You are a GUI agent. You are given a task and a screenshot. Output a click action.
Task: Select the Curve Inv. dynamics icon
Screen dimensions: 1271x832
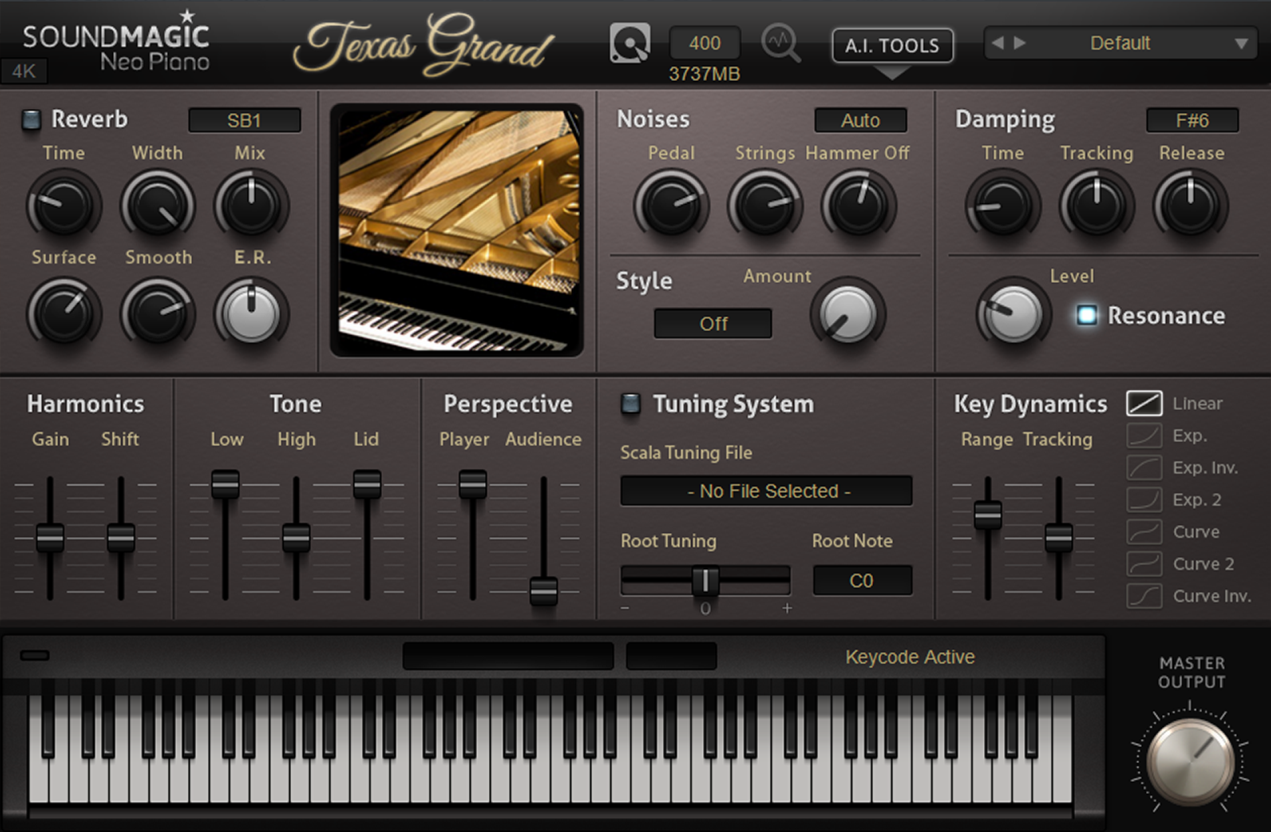tap(1144, 596)
